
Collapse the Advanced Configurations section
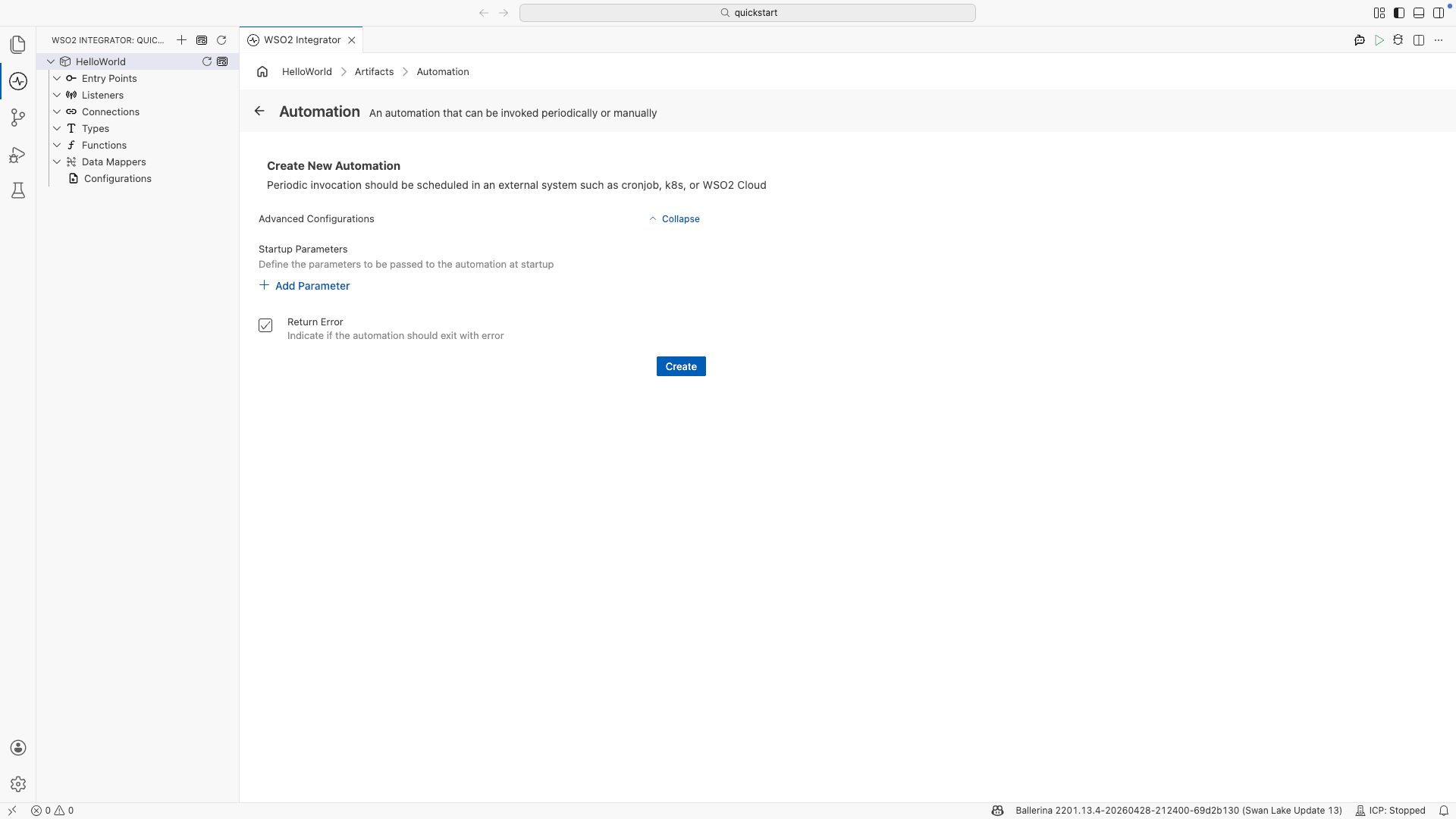(x=674, y=219)
